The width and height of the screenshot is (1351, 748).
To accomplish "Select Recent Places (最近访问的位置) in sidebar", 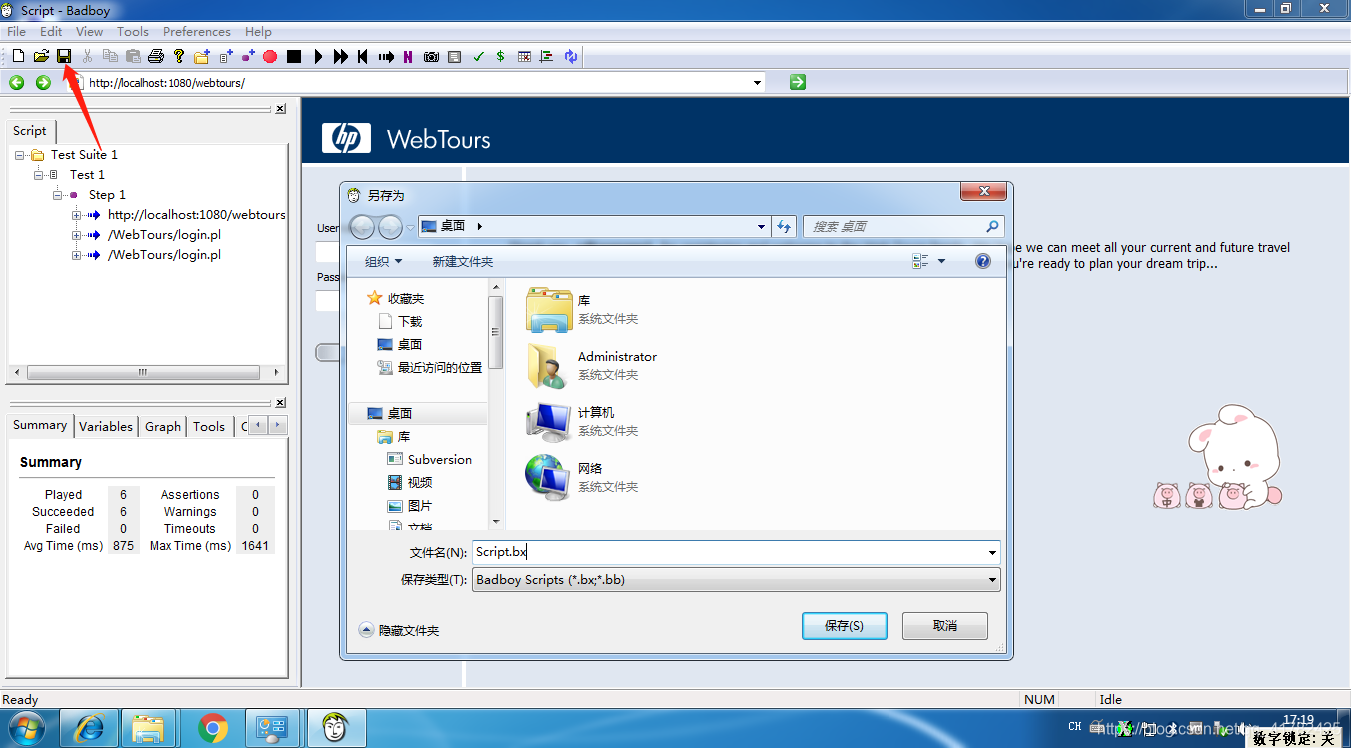I will [x=430, y=367].
